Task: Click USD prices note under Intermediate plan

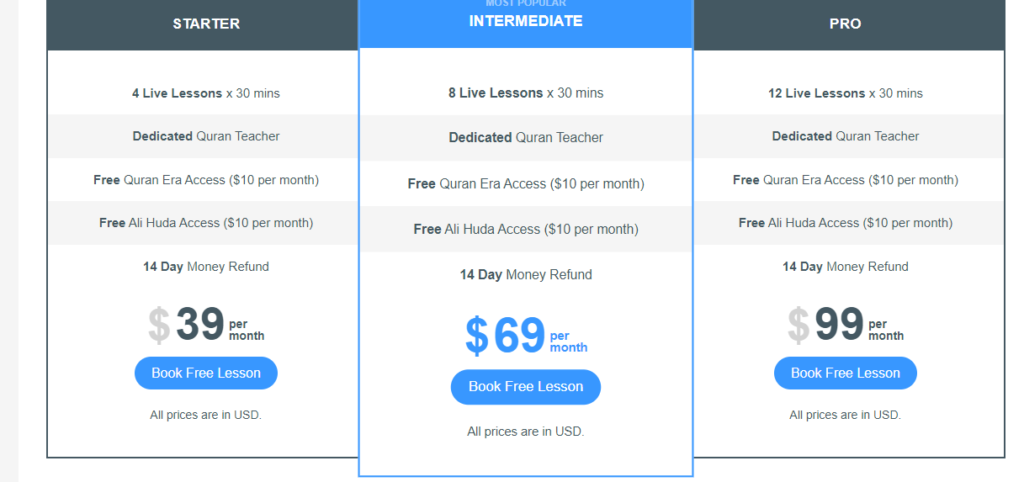Action: click(x=525, y=432)
